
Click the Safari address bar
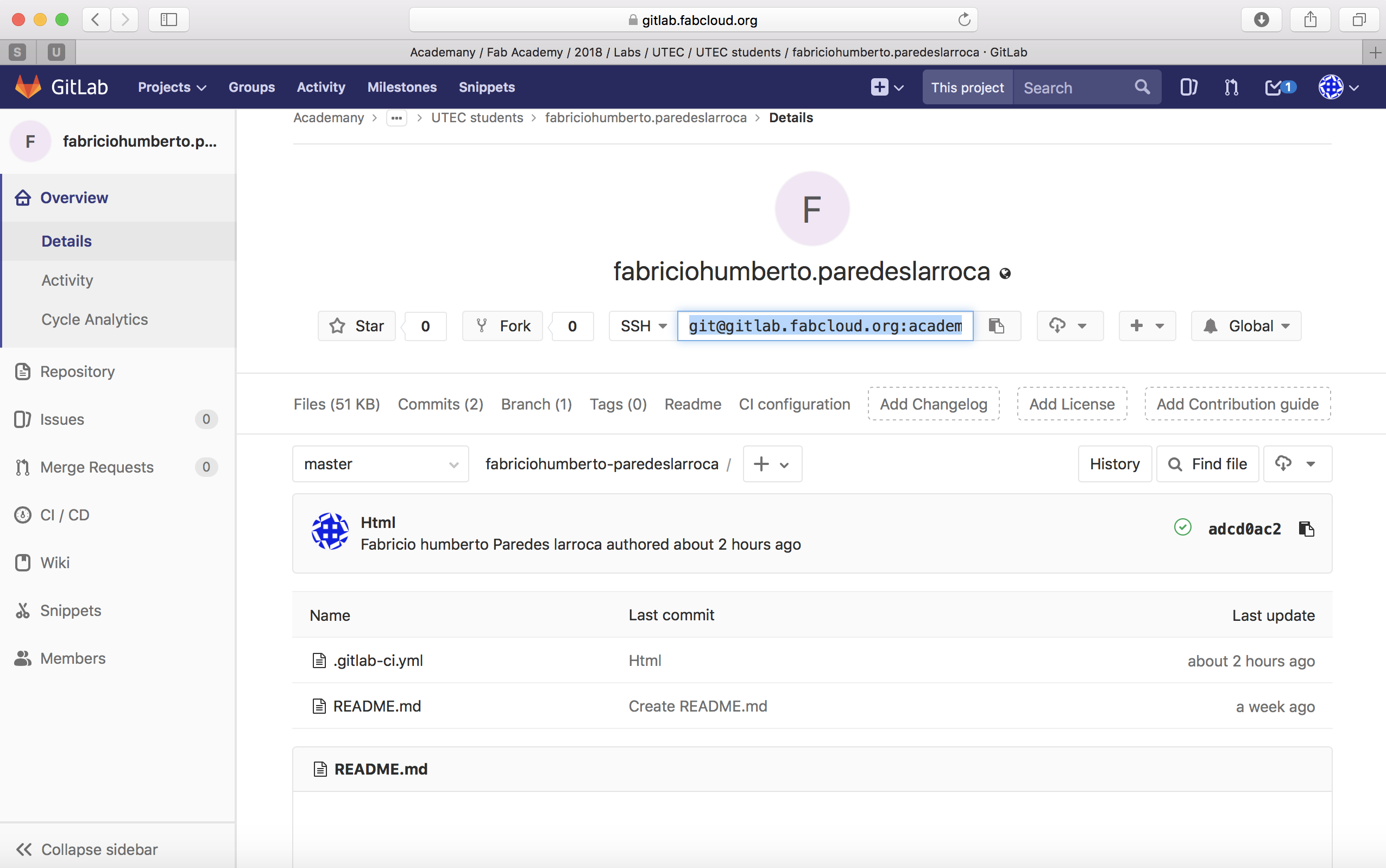coord(692,20)
